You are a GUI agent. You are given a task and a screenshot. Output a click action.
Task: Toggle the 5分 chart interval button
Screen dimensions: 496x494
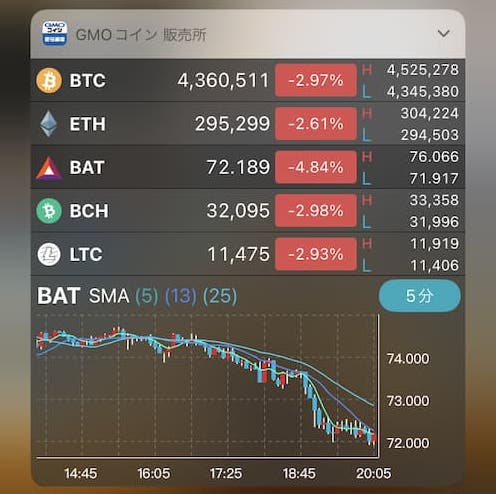coord(420,296)
